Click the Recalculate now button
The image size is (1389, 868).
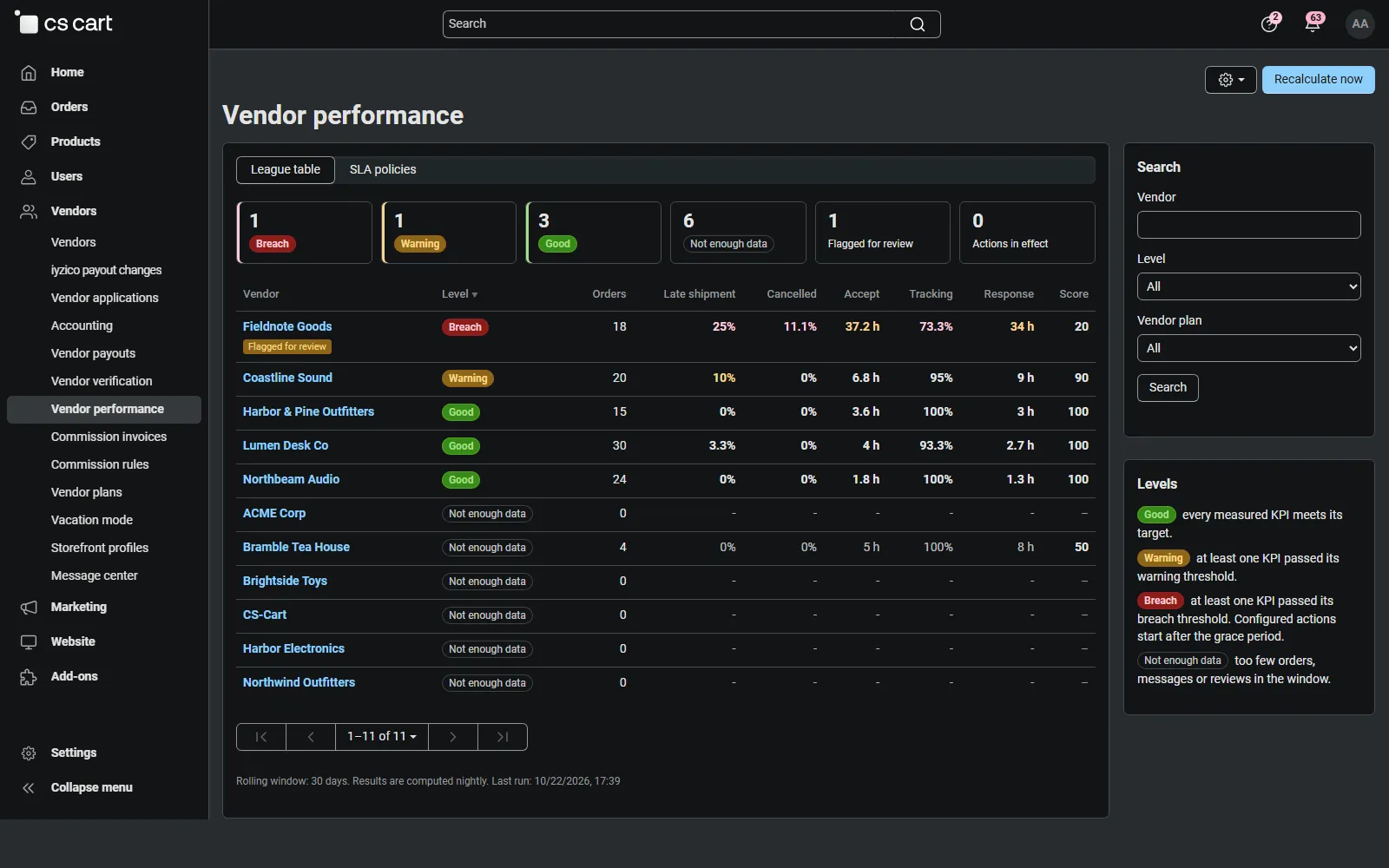click(1318, 80)
